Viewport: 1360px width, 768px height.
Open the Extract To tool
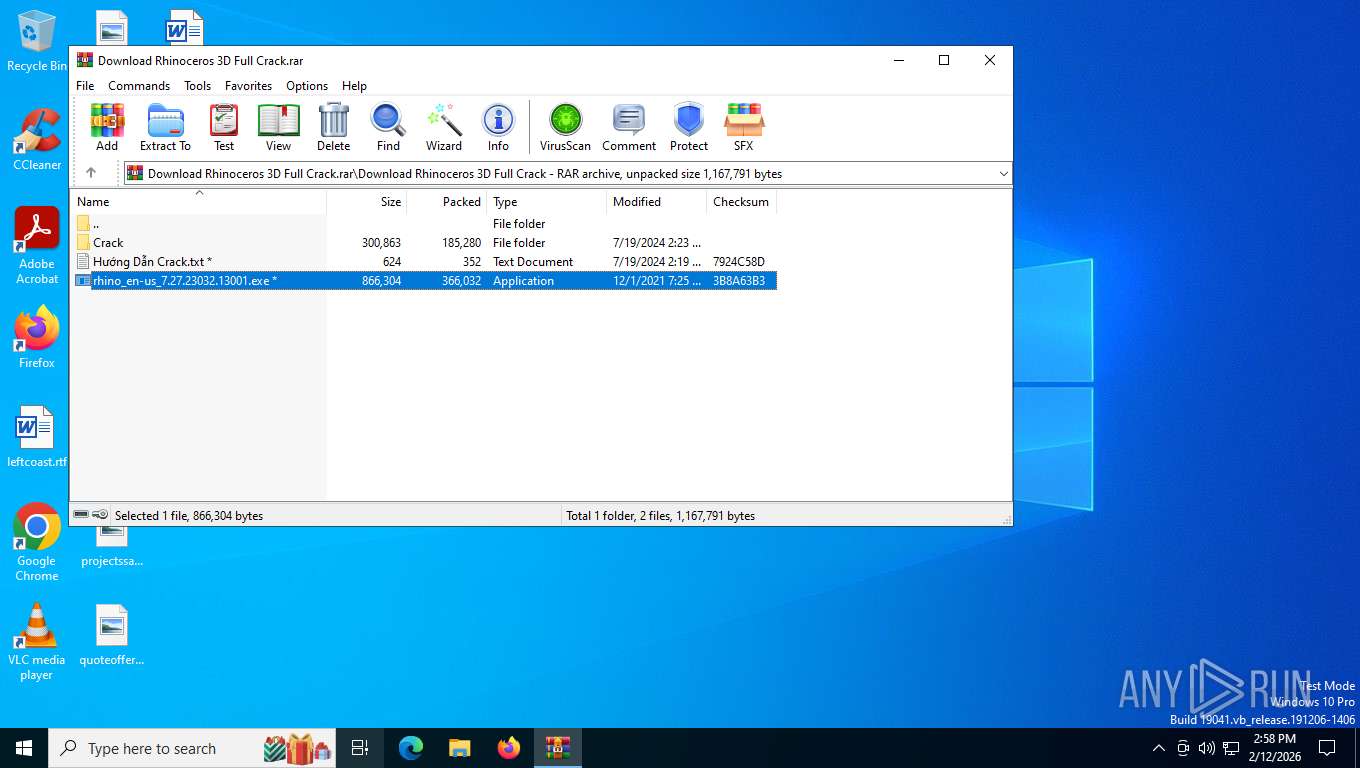pos(165,127)
